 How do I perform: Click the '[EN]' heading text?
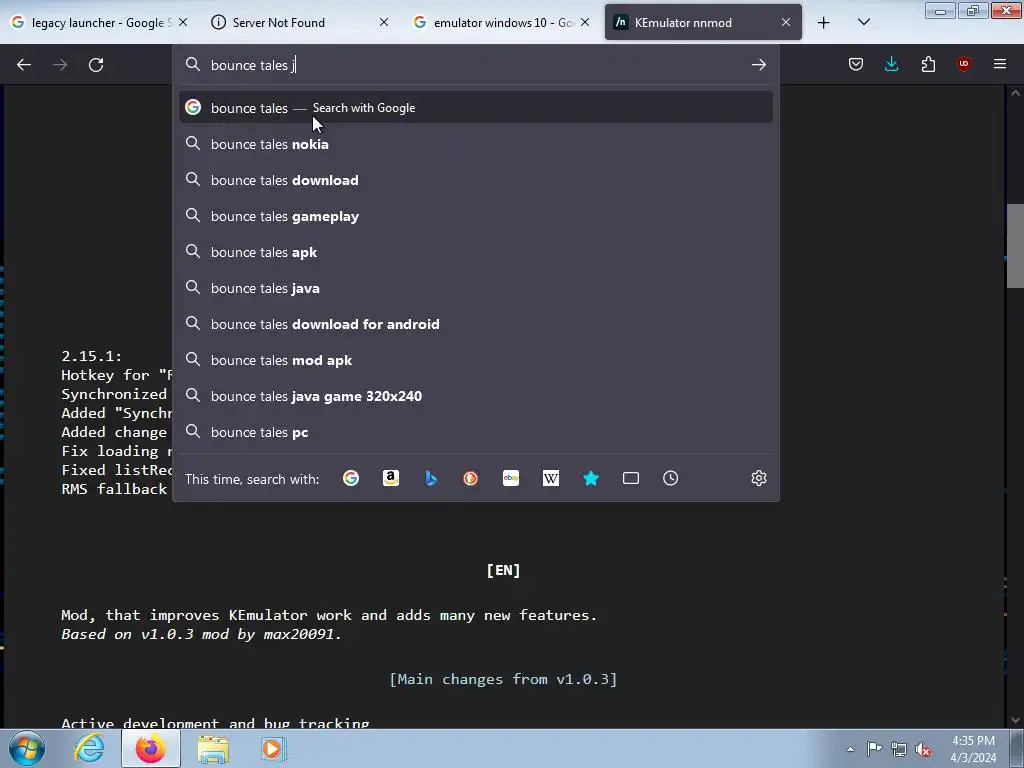pos(504,570)
